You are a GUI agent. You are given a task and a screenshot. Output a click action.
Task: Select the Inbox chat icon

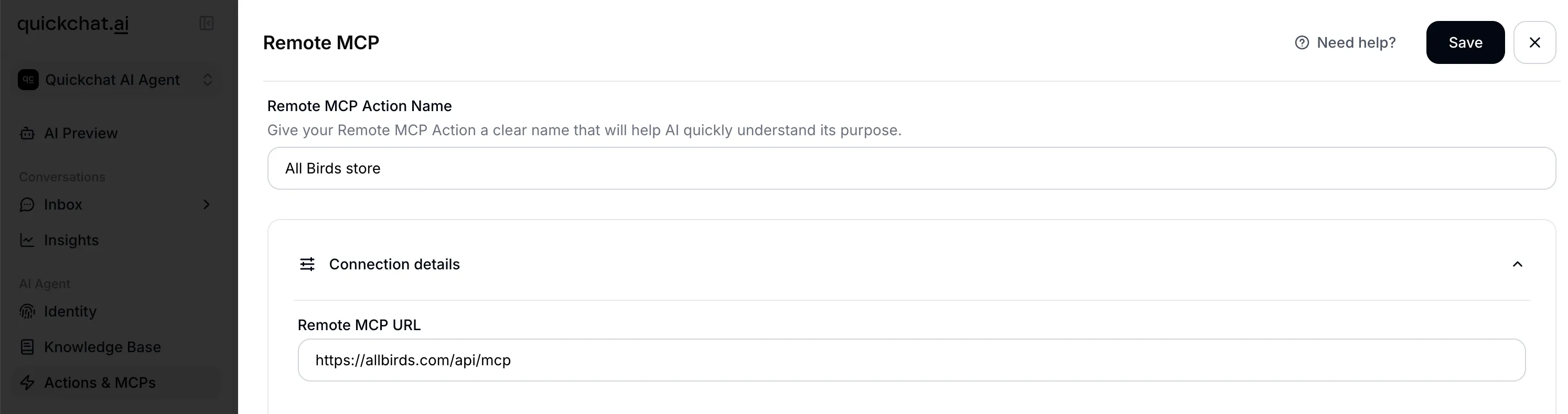pos(27,205)
